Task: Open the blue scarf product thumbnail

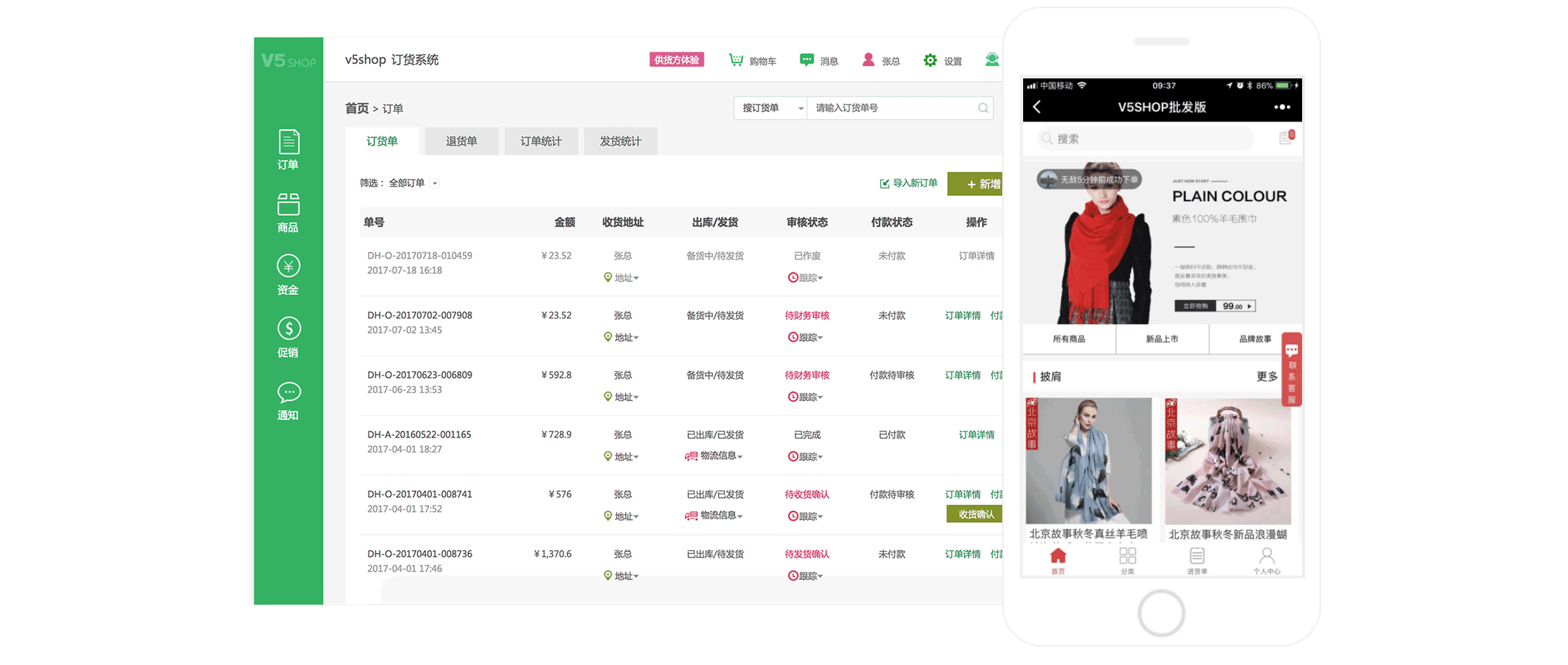Action: pos(1088,461)
